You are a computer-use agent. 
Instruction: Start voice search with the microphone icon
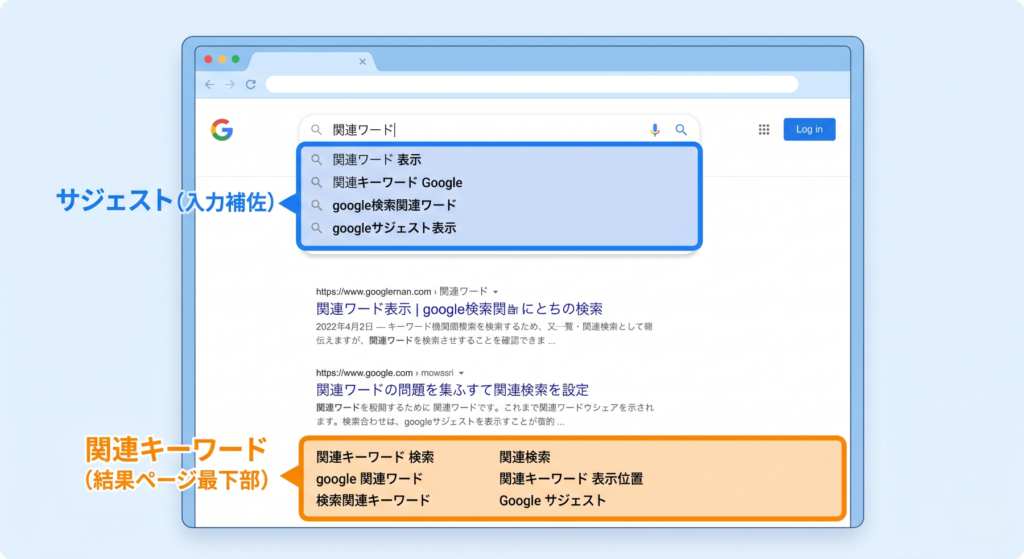pos(654,130)
